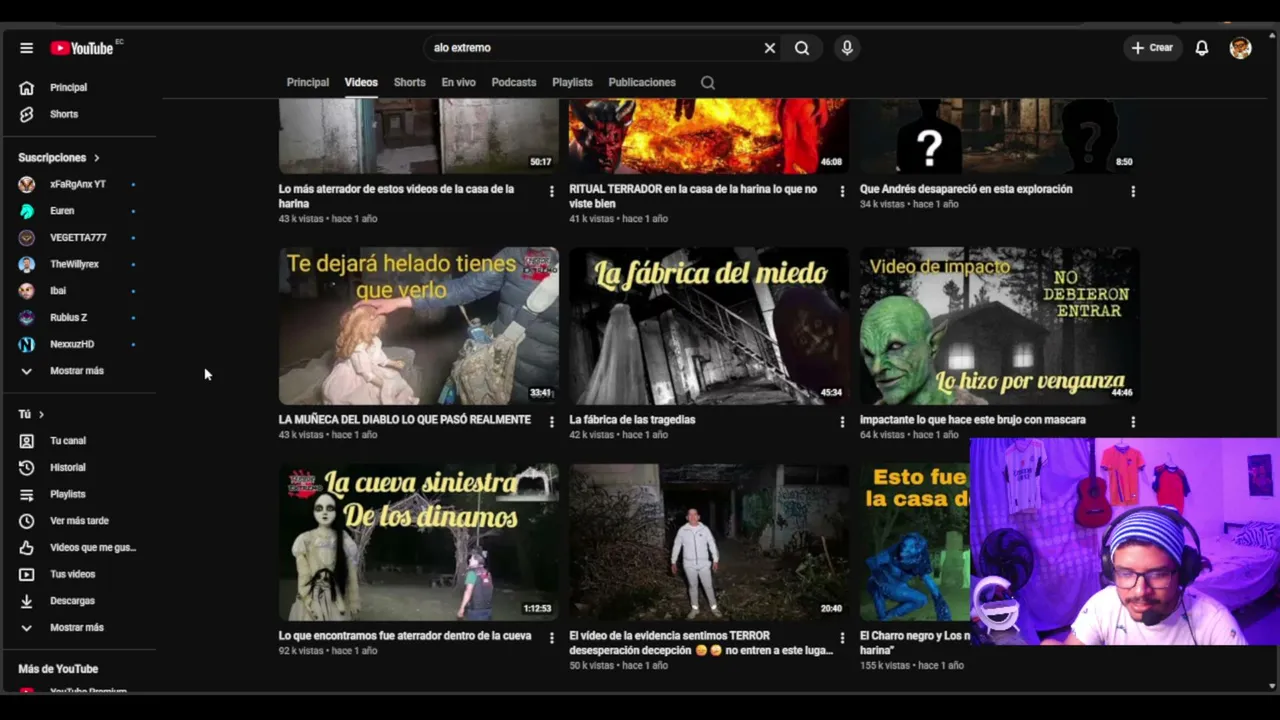This screenshot has width=1280, height=720.
Task: Play the 'Video de impacto' green mask thumbnail
Action: (x=1000, y=326)
